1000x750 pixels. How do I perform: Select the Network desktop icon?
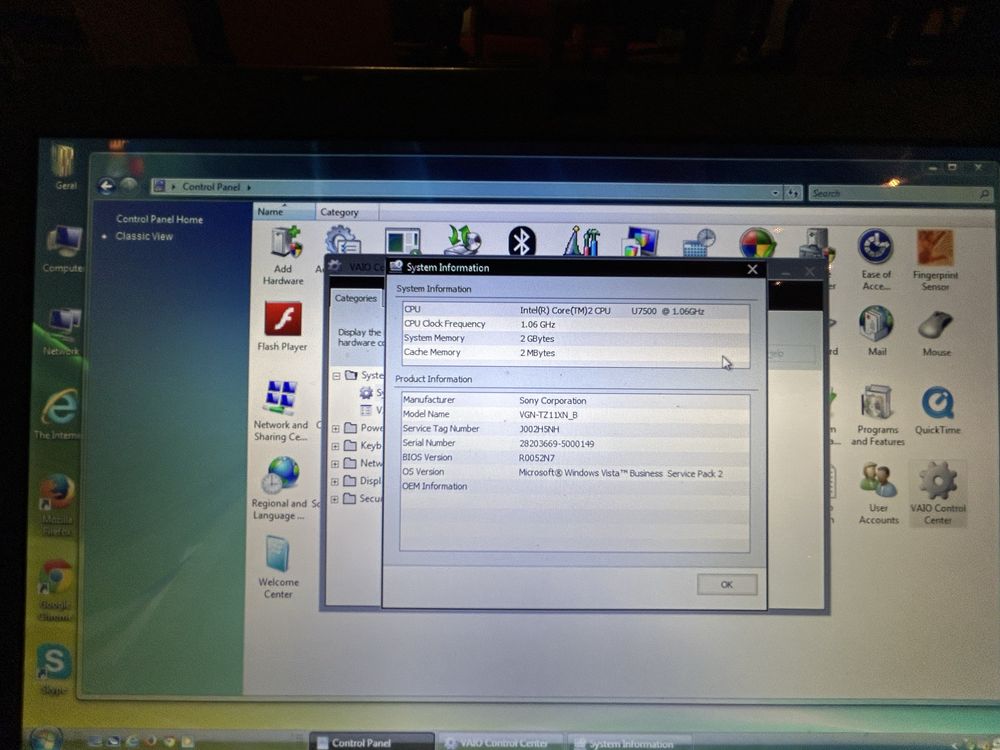point(62,332)
